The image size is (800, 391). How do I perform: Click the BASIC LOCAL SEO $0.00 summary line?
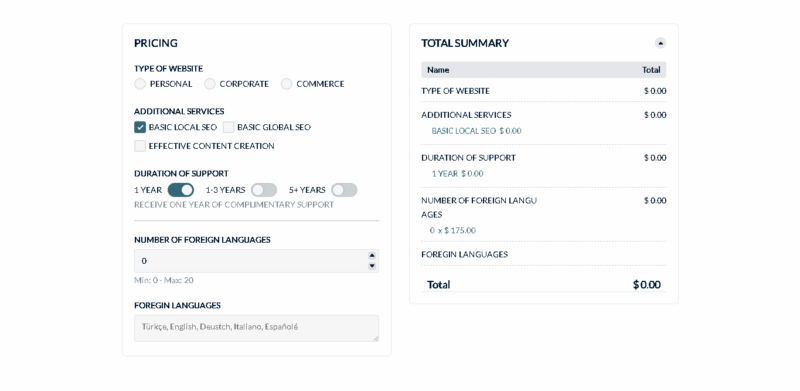click(477, 131)
